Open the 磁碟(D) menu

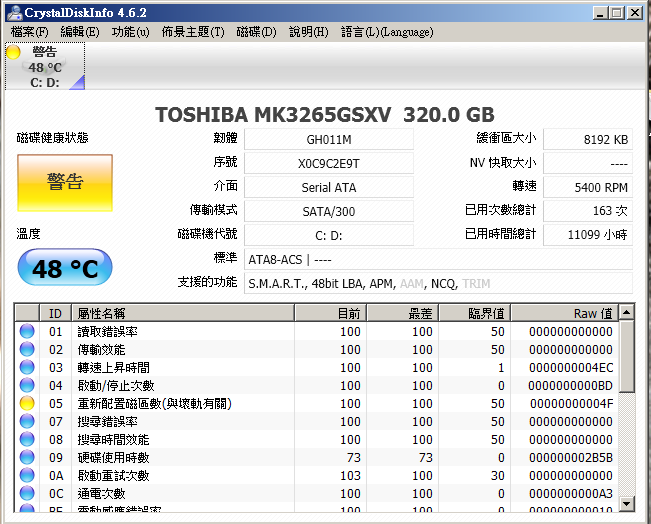256,32
